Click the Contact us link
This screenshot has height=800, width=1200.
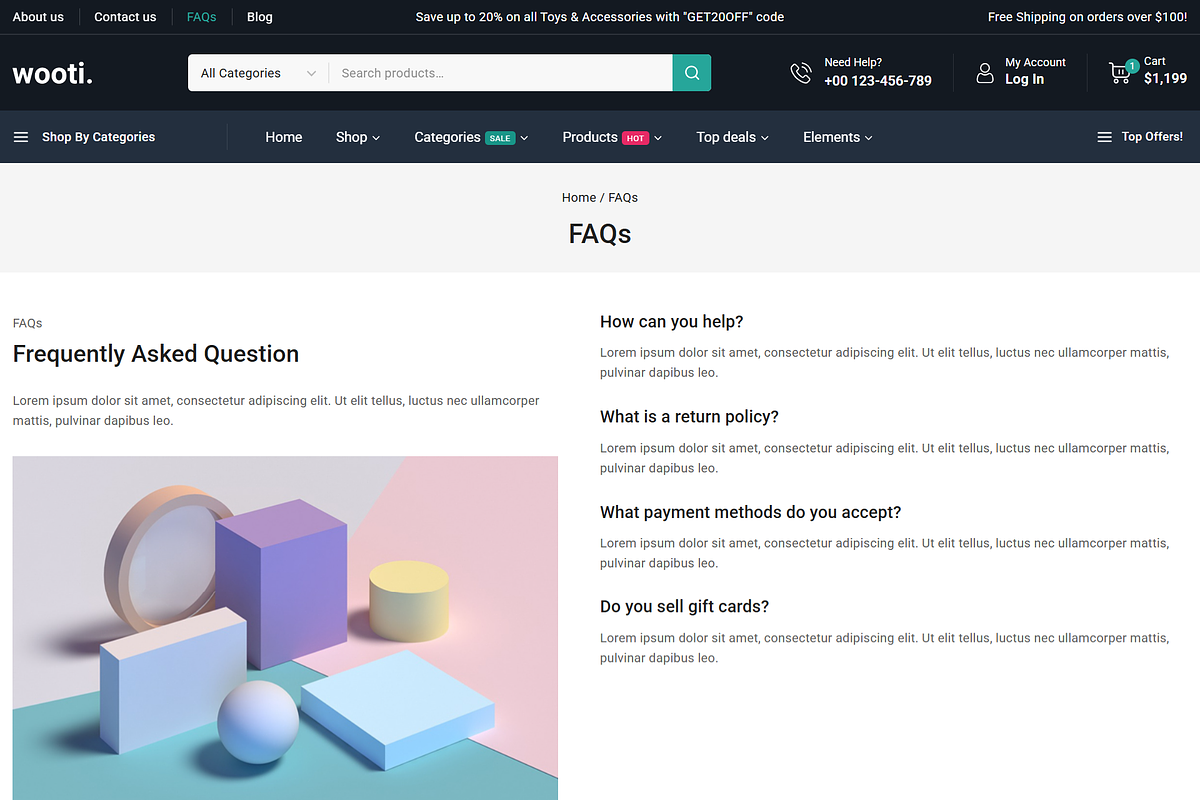125,17
